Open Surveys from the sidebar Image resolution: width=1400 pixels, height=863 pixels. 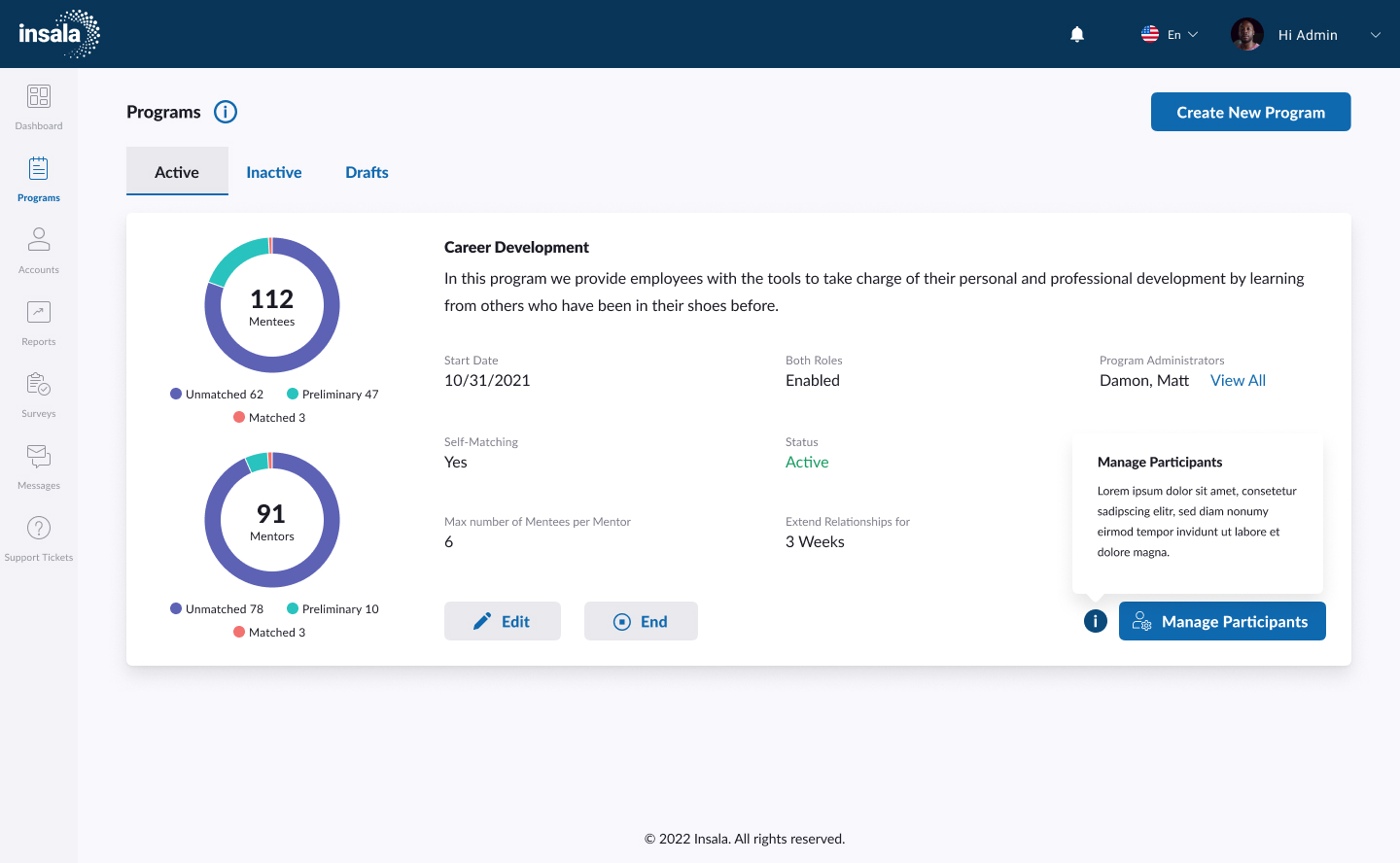tap(39, 384)
